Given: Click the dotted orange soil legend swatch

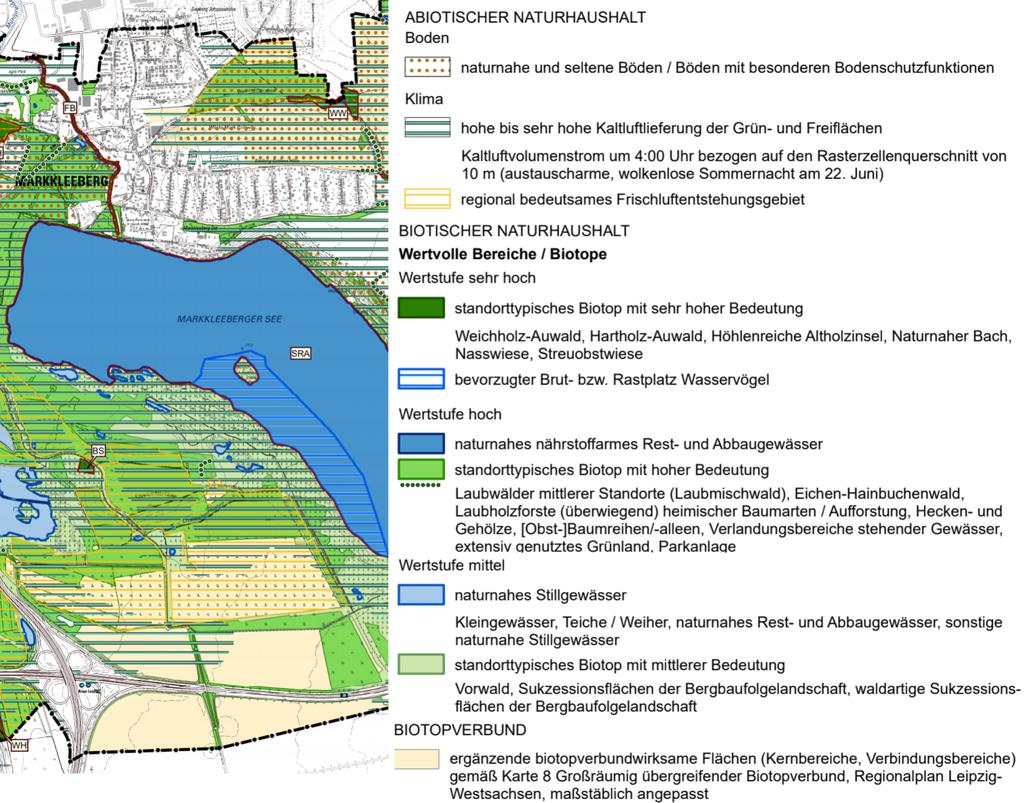Looking at the screenshot, I should [x=427, y=66].
